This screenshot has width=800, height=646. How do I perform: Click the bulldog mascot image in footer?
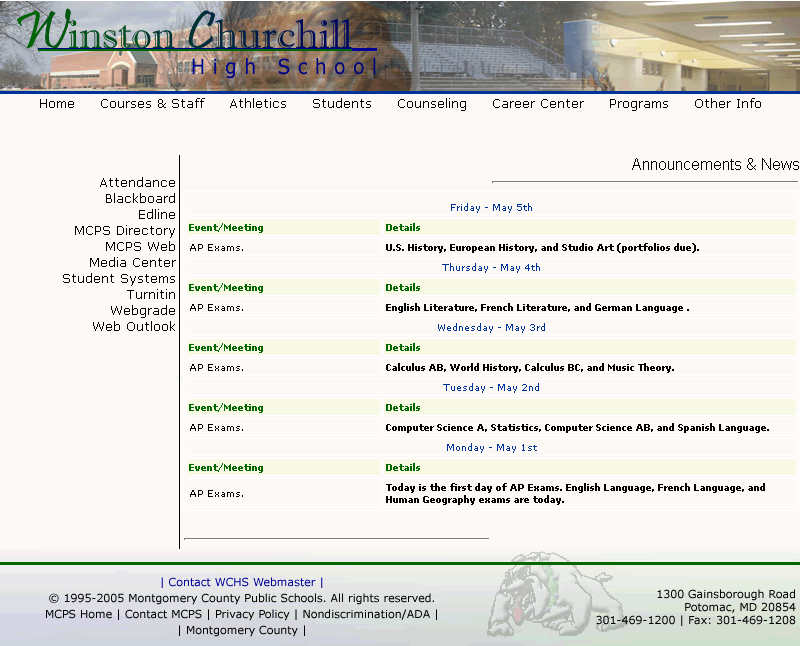542,597
